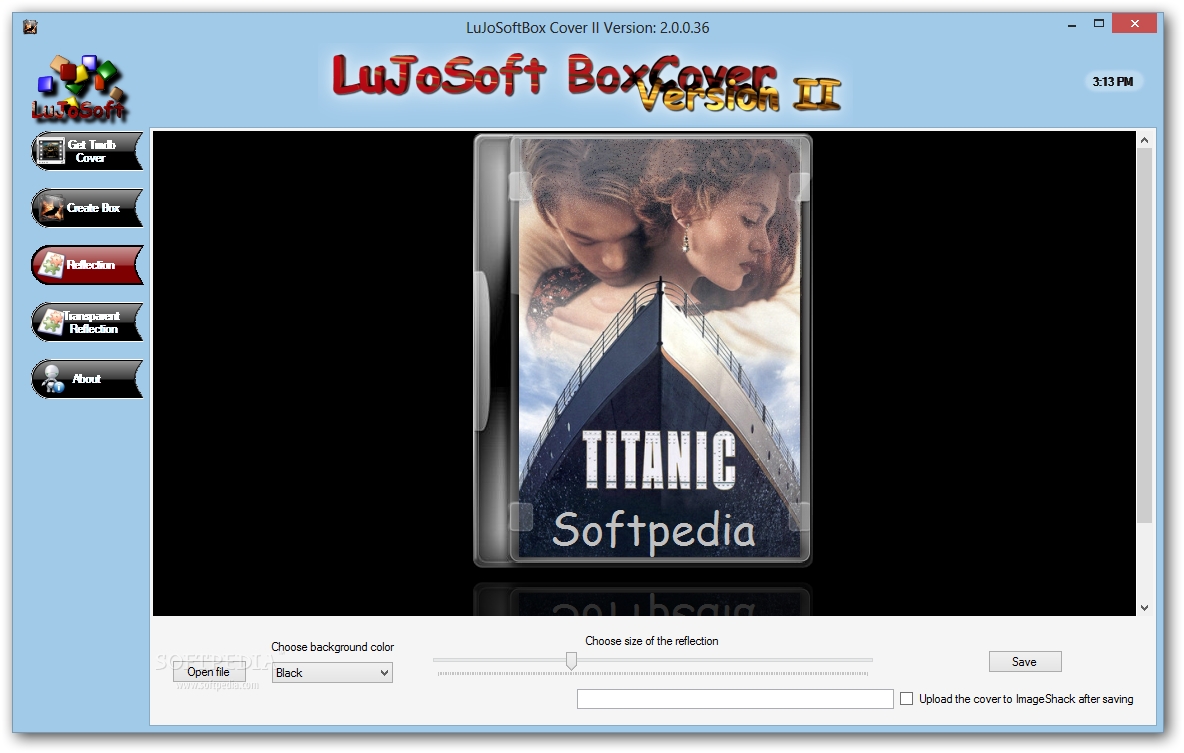This screenshot has width=1184, height=753.
Task: Click the 3:13 PM clock display
Action: click(x=1112, y=82)
